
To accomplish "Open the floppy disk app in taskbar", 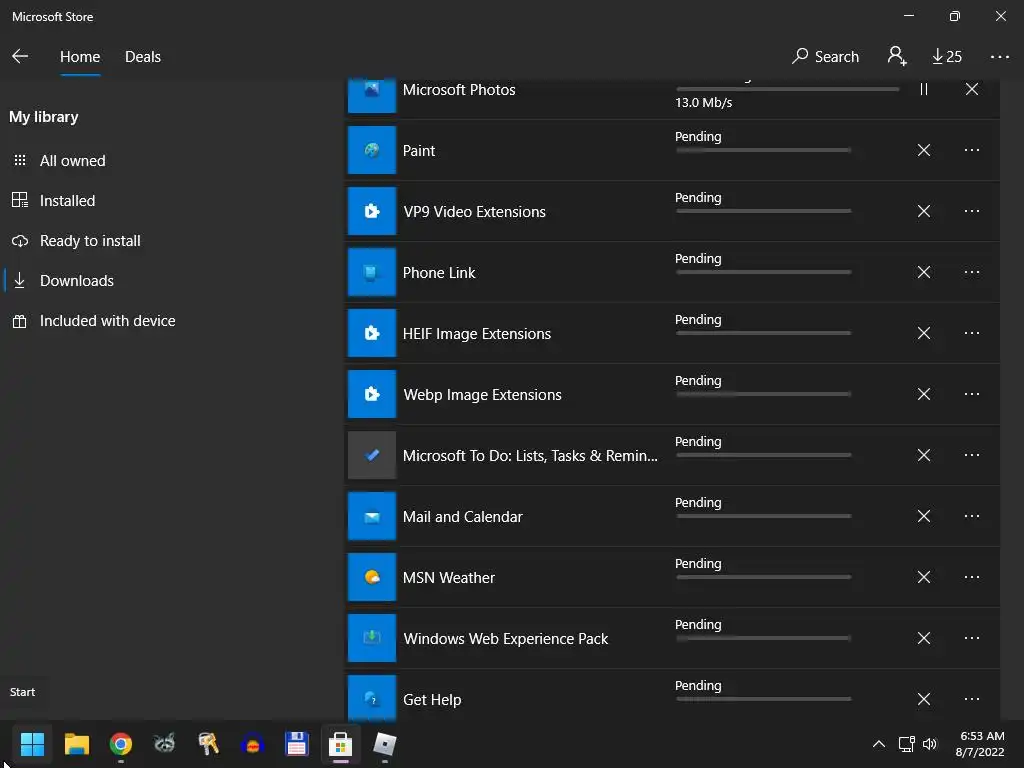I will pos(296,744).
